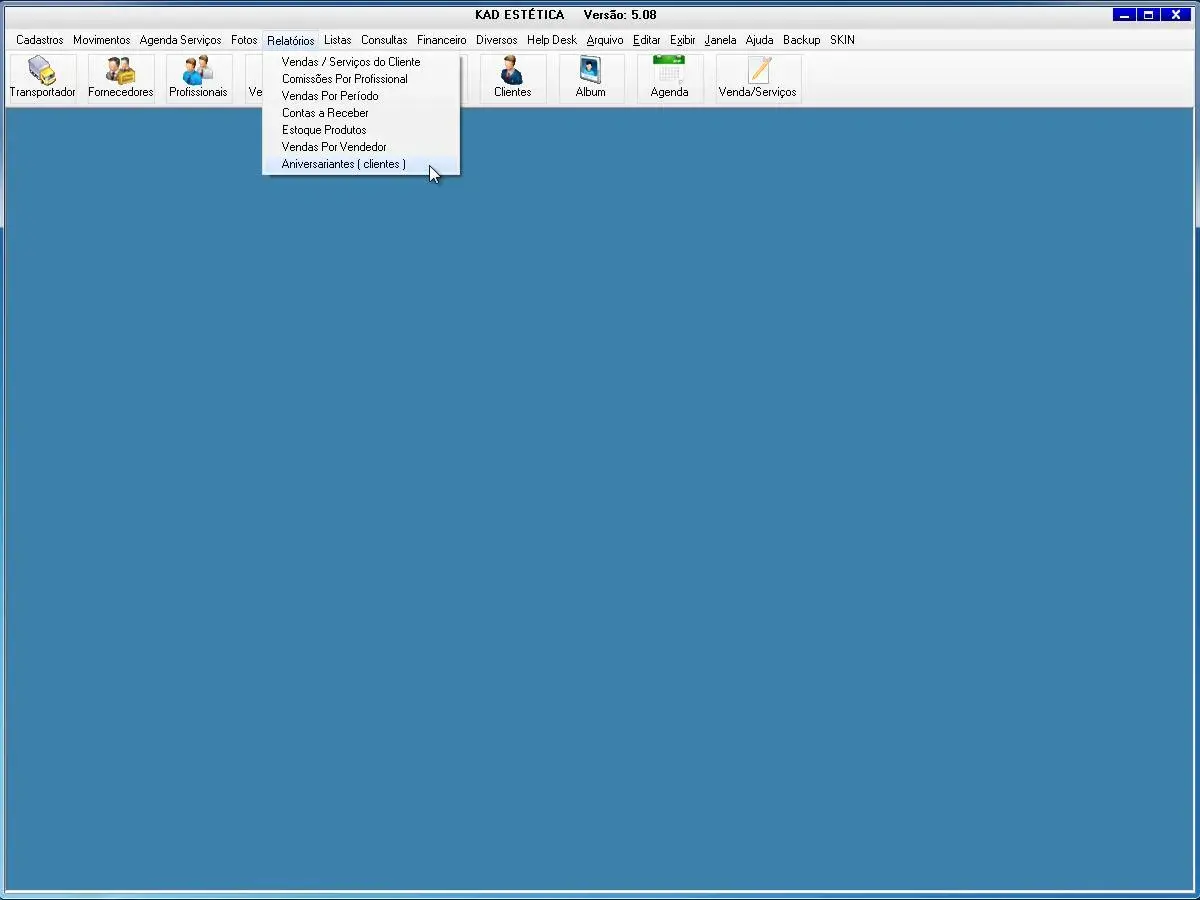1200x900 pixels.
Task: Select Aniversariantes (clientes) report
Action: (343, 164)
